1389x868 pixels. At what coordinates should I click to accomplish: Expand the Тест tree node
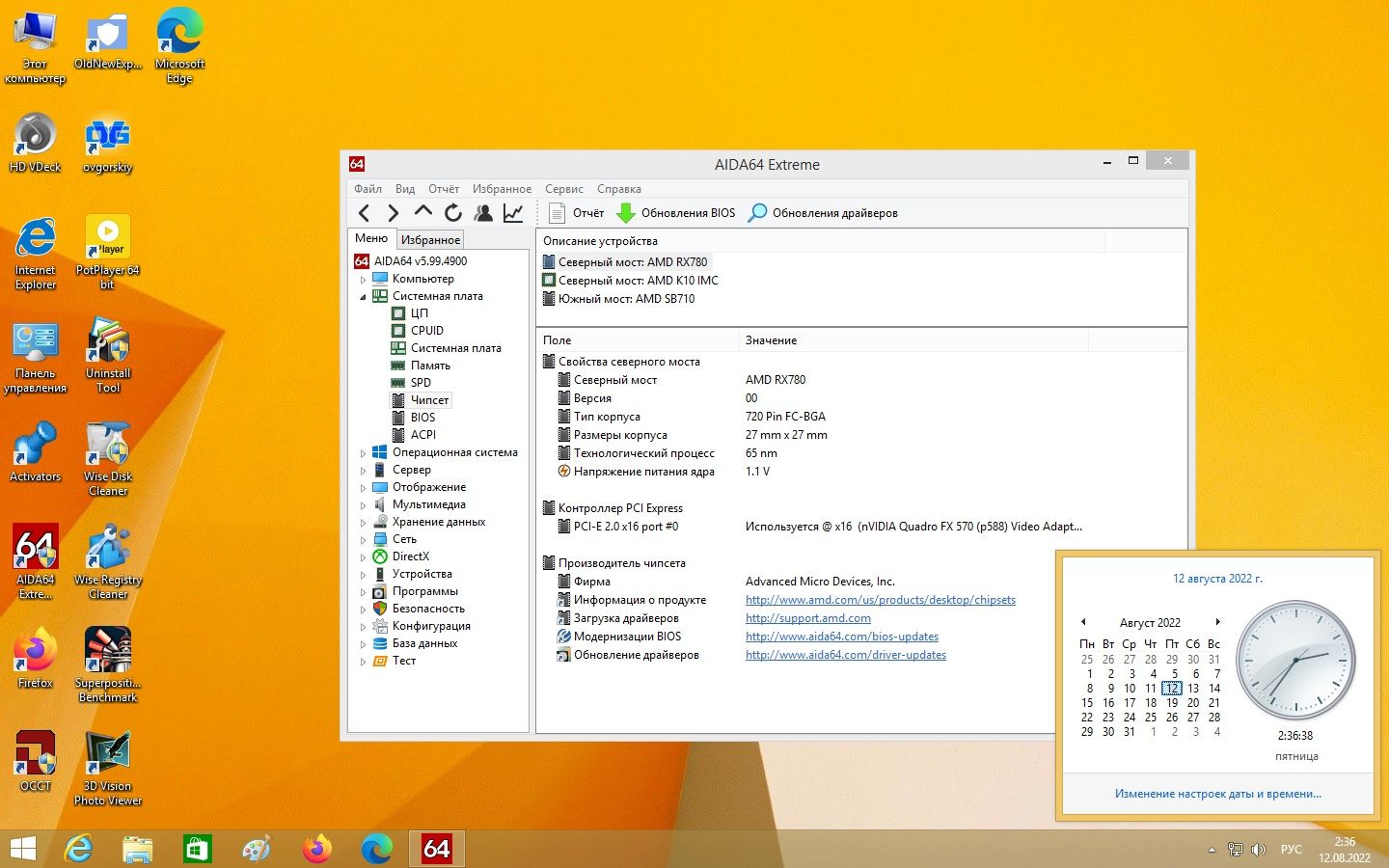tap(364, 662)
